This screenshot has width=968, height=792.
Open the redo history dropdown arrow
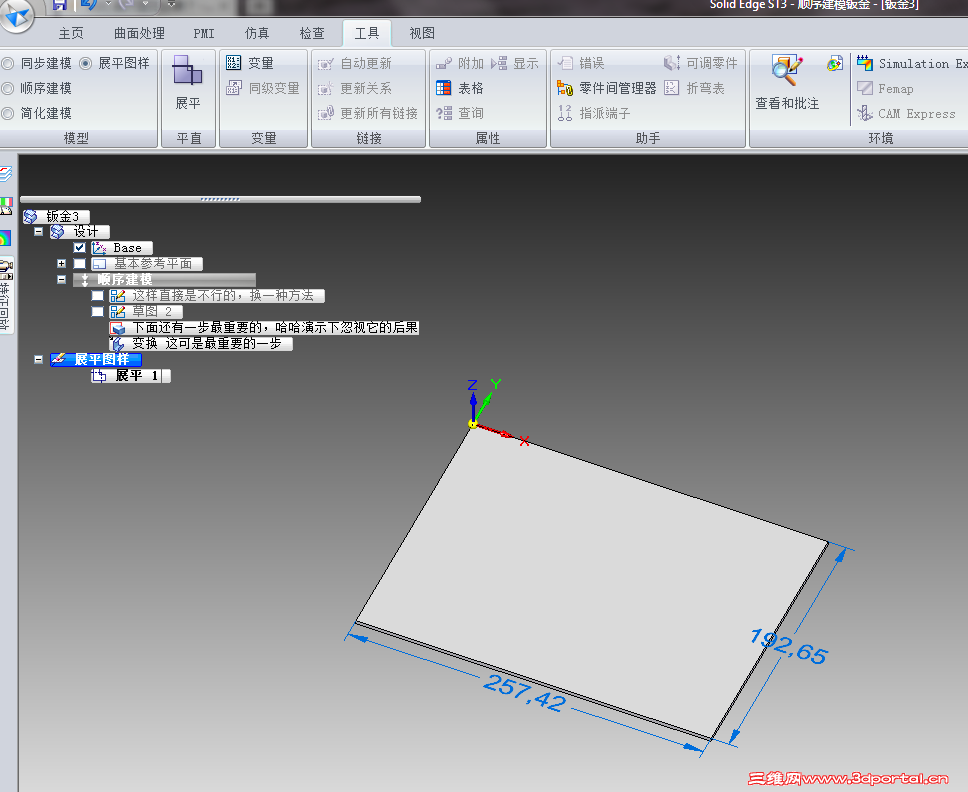(x=146, y=4)
